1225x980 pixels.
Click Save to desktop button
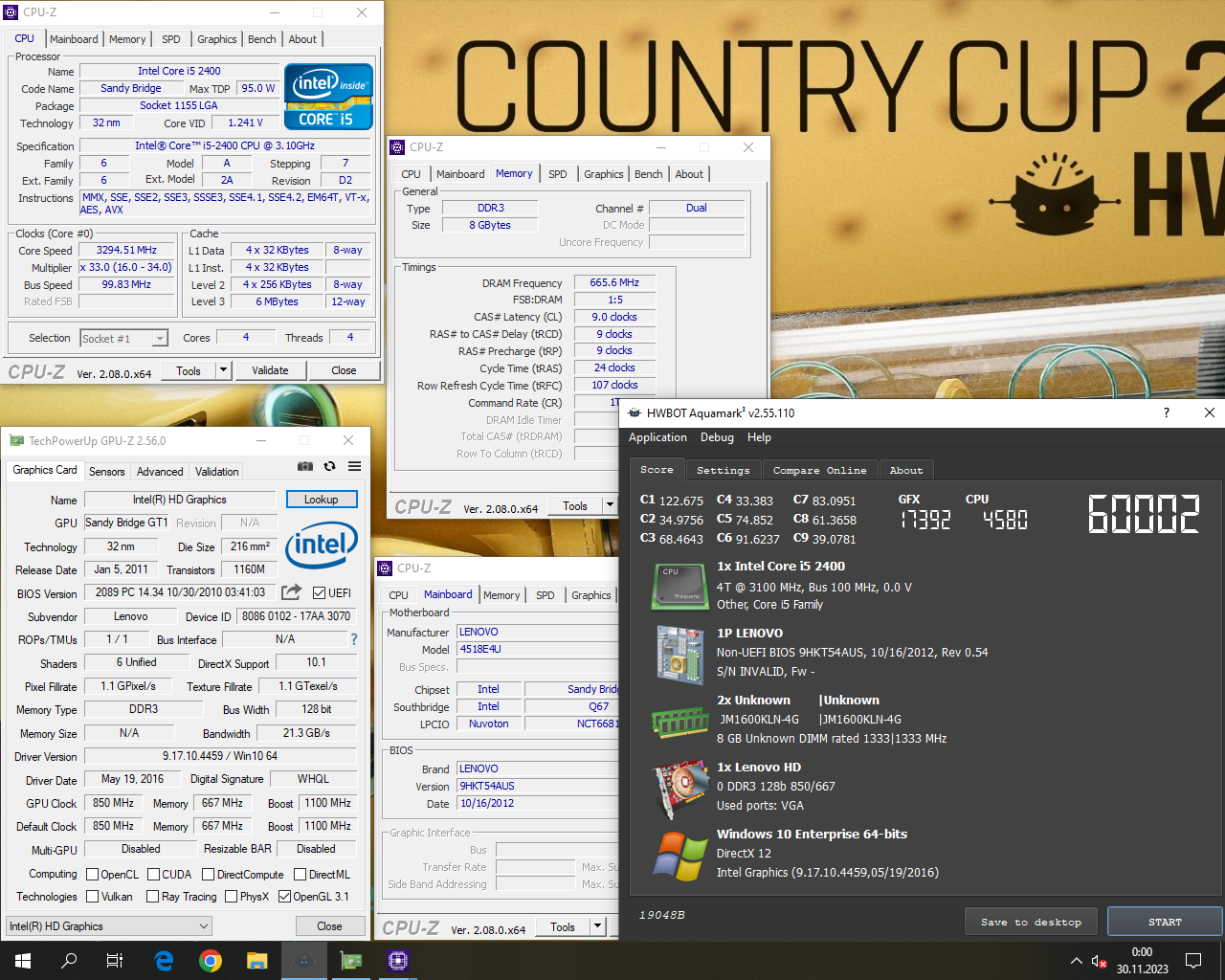1031,922
